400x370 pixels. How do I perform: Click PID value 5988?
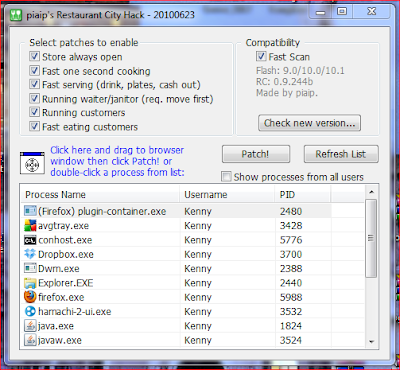[x=291, y=297]
